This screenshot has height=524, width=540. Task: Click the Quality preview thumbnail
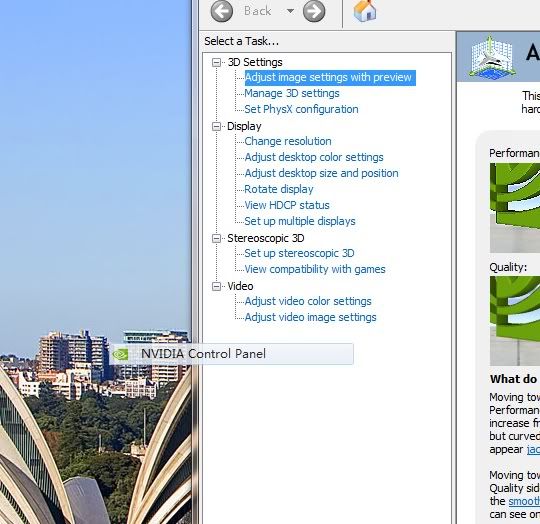point(515,321)
